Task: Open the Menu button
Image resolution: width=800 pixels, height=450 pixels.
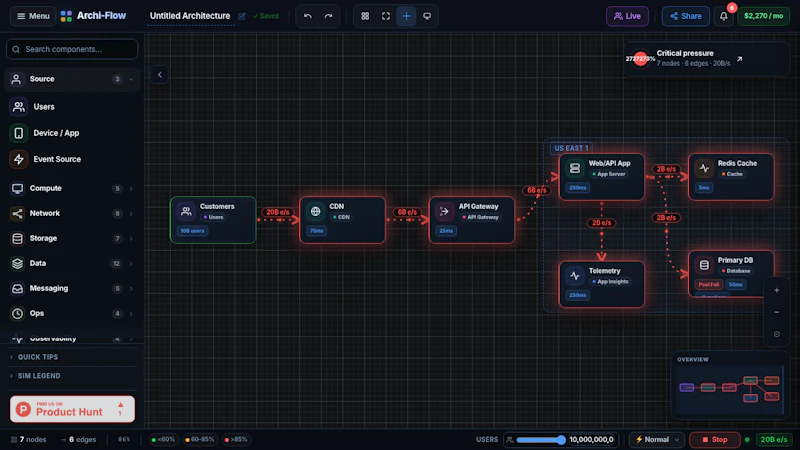Action: [x=33, y=16]
